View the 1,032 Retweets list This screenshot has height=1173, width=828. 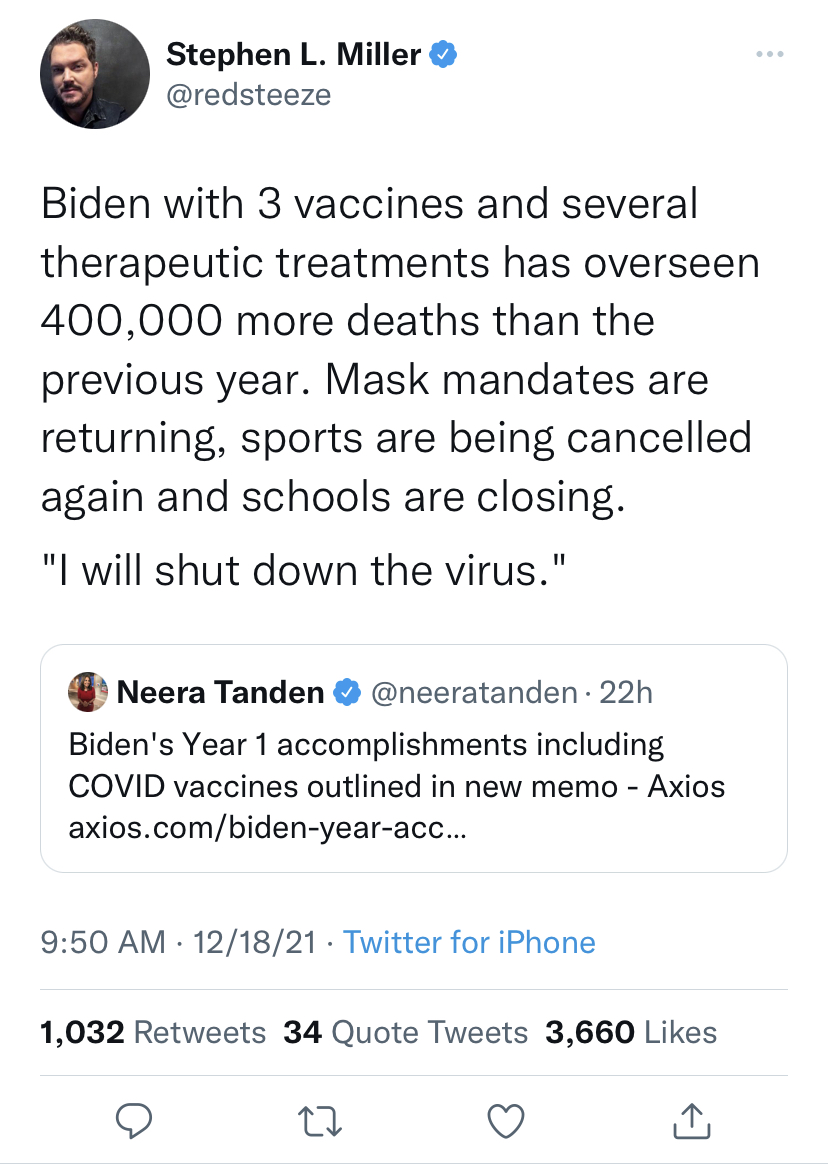pos(153,1032)
